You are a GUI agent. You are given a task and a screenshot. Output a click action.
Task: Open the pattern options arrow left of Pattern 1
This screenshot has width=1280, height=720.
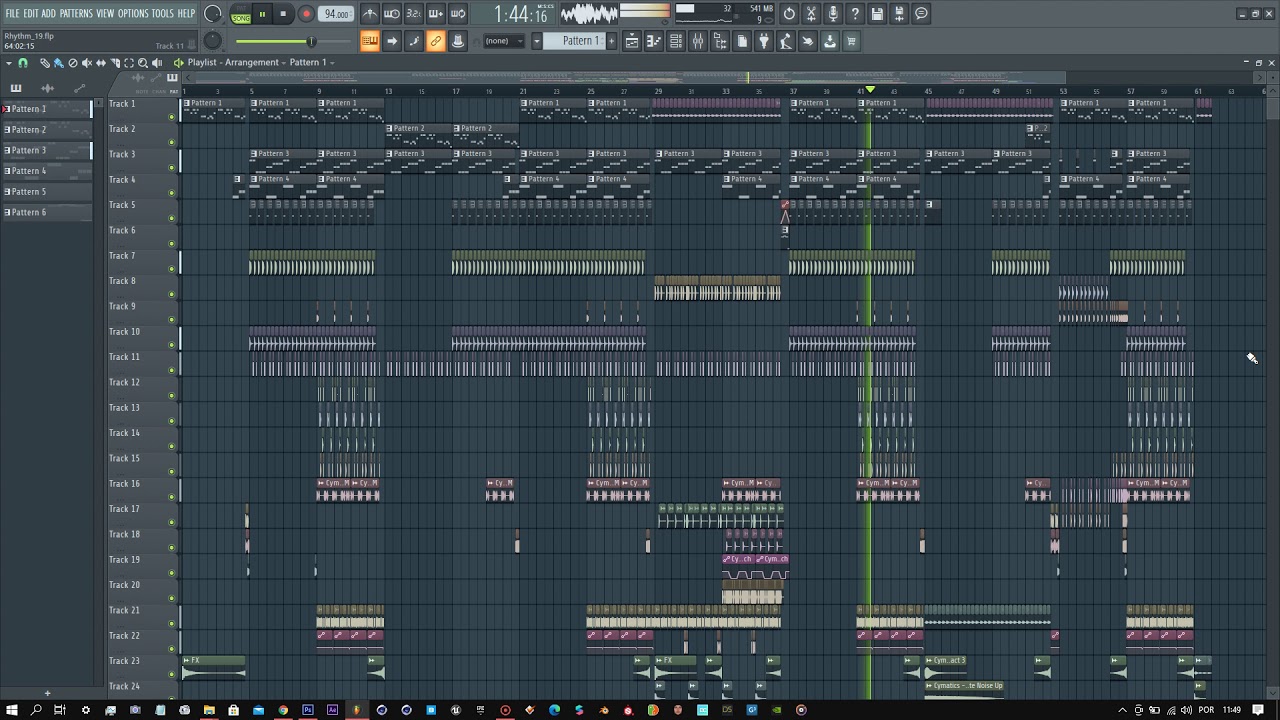pyautogui.click(x=537, y=41)
